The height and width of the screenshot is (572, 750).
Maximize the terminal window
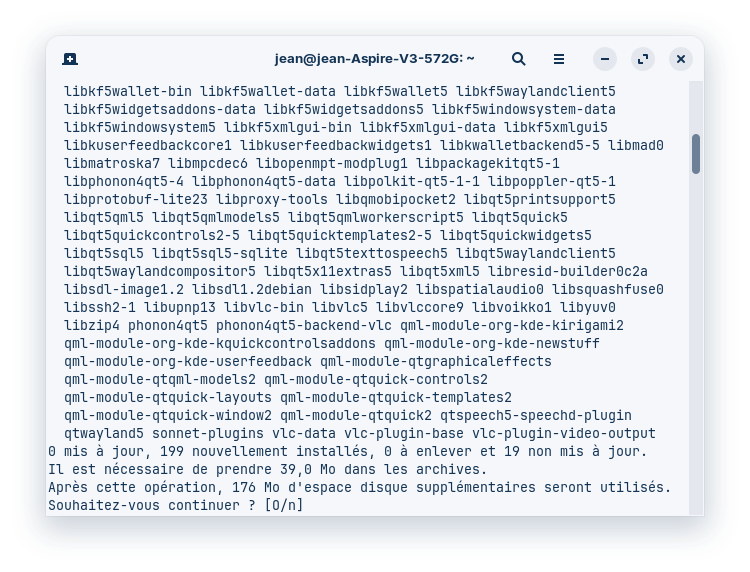(x=643, y=59)
